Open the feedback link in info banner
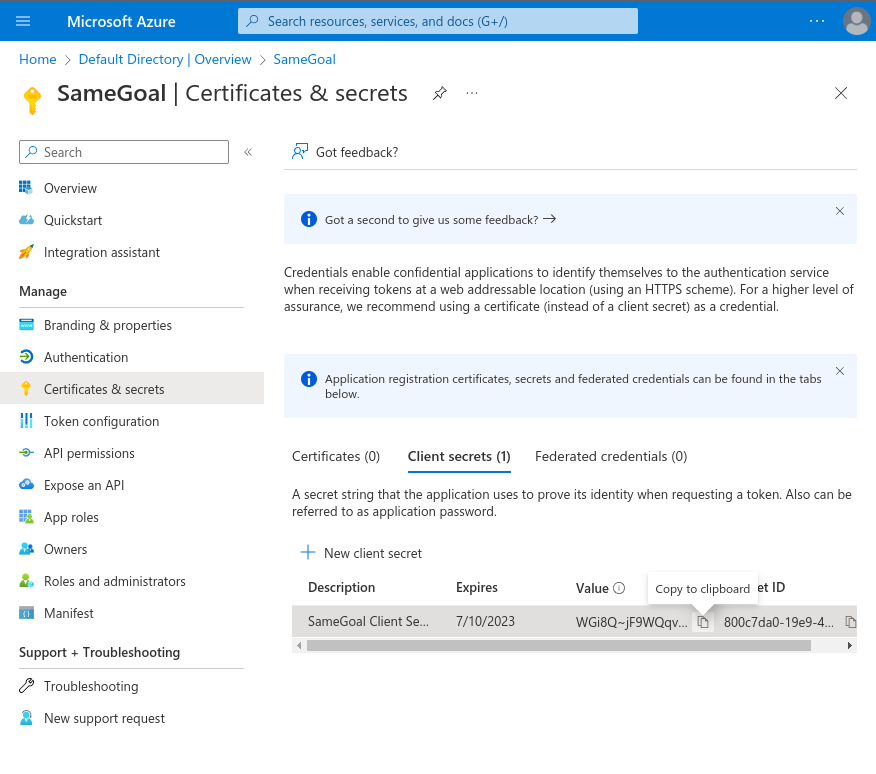 (440, 220)
